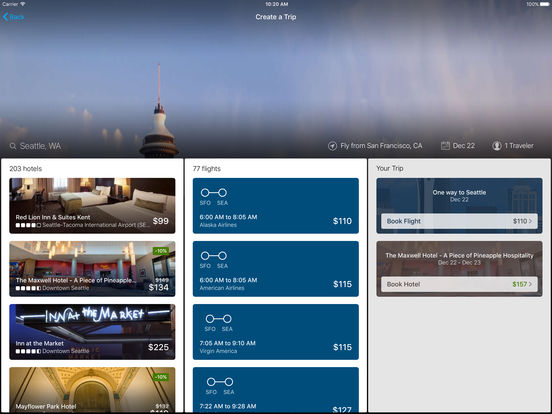Click the traveler person icon
Screen dimensions: 552x414
(497, 146)
